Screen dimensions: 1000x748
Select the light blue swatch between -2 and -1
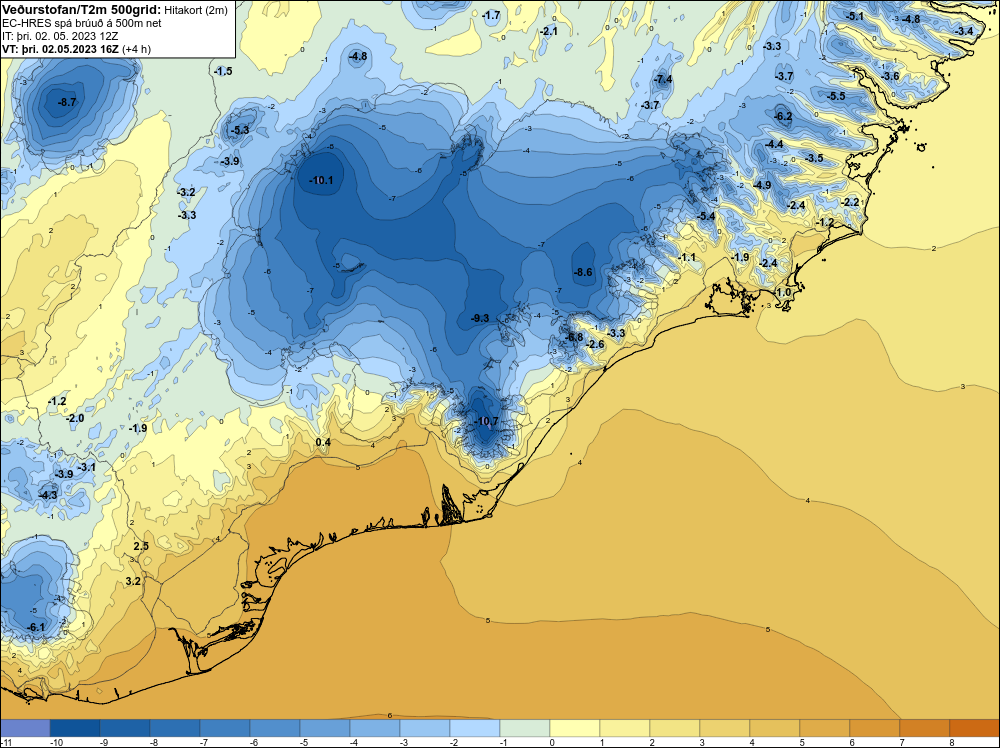pos(474,728)
